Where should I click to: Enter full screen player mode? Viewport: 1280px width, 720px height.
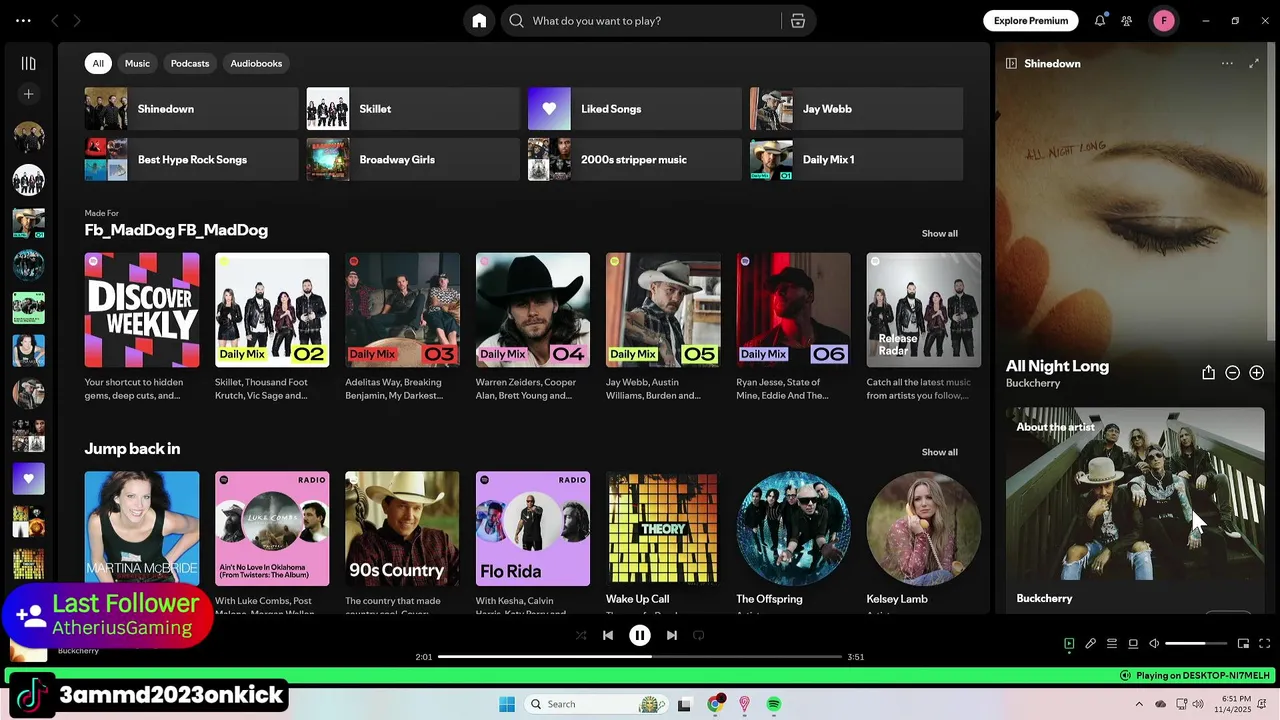pyautogui.click(x=1264, y=644)
